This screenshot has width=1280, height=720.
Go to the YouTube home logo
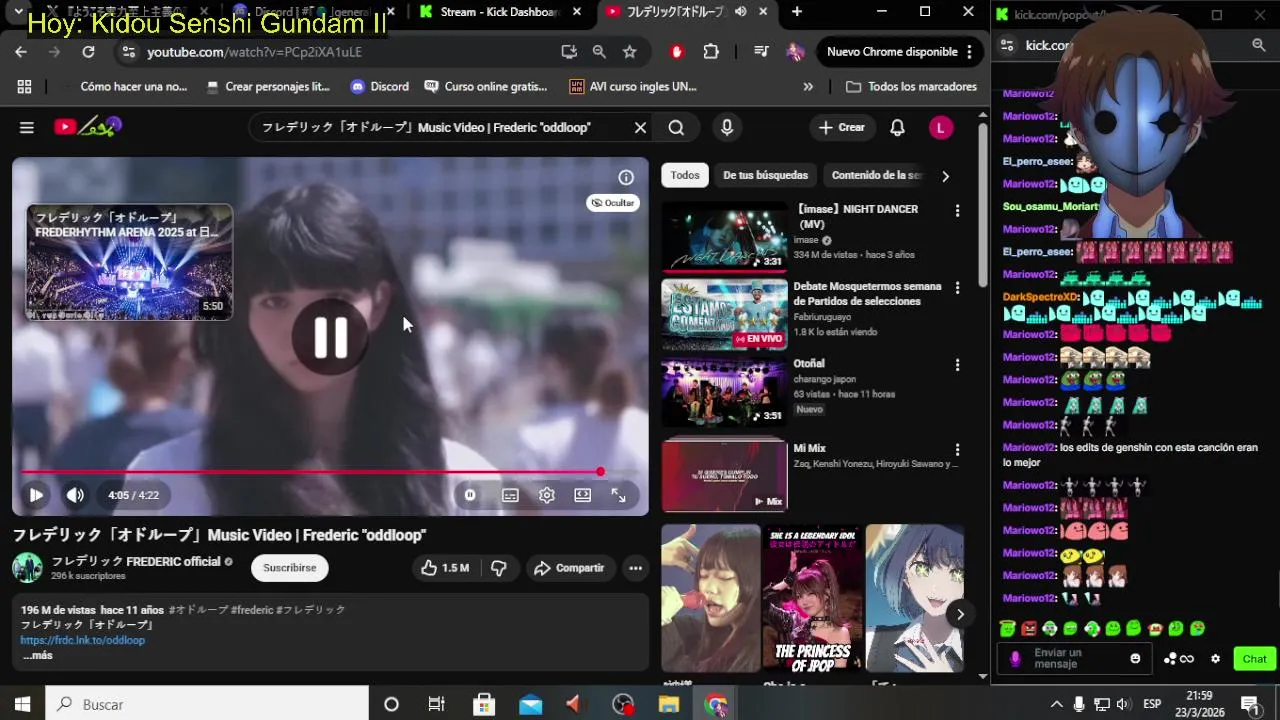87,127
